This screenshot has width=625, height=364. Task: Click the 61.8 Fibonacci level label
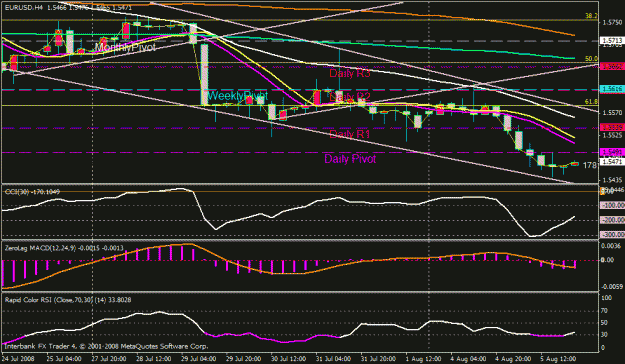tap(591, 102)
